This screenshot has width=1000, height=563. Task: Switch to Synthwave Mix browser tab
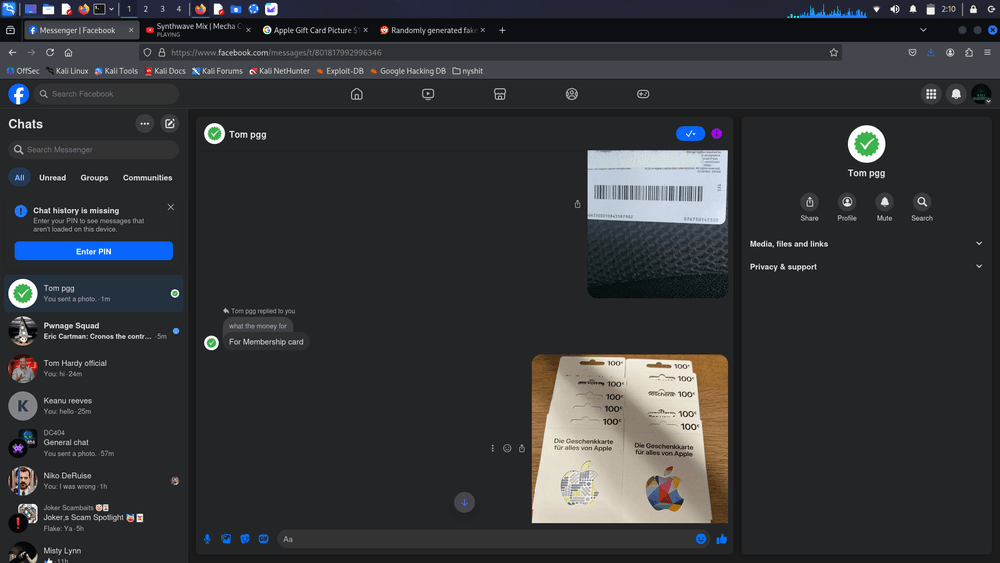198,30
